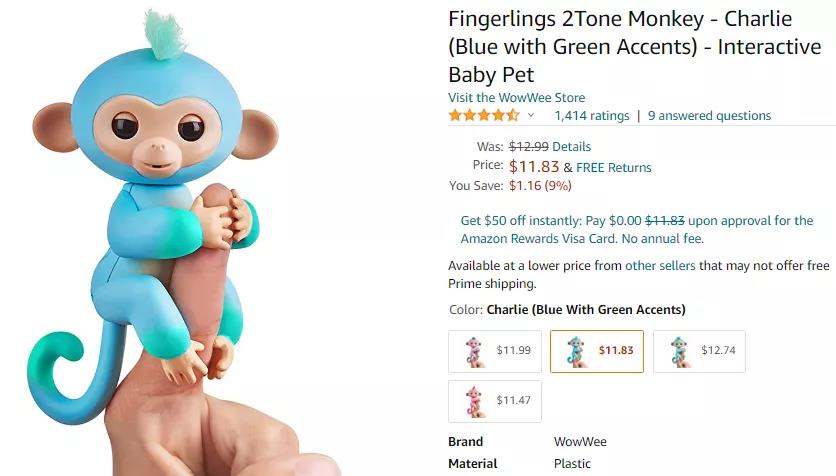Select the $12.74 color variant swatch

pyautogui.click(x=699, y=351)
